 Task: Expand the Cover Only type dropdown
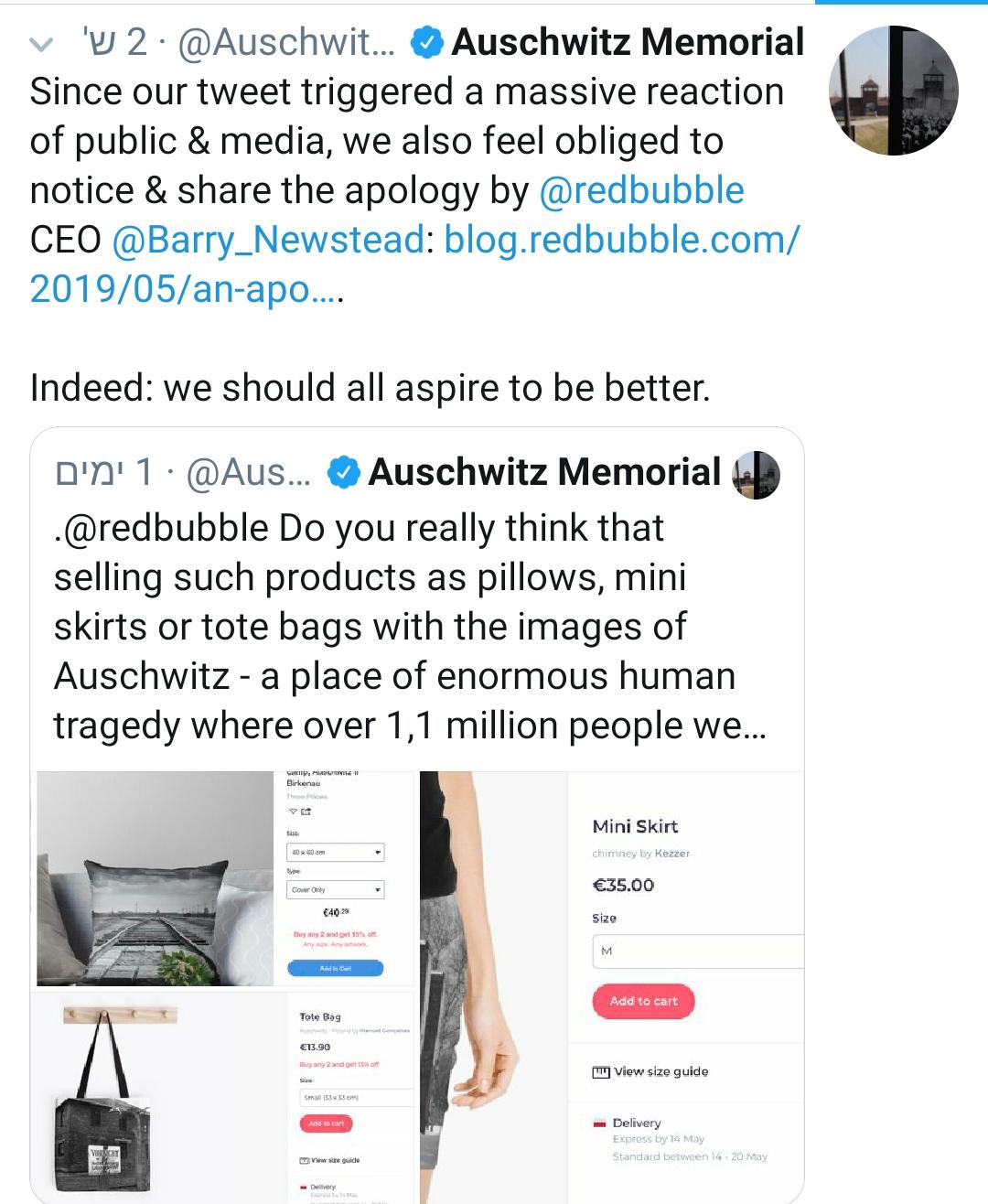(335, 889)
